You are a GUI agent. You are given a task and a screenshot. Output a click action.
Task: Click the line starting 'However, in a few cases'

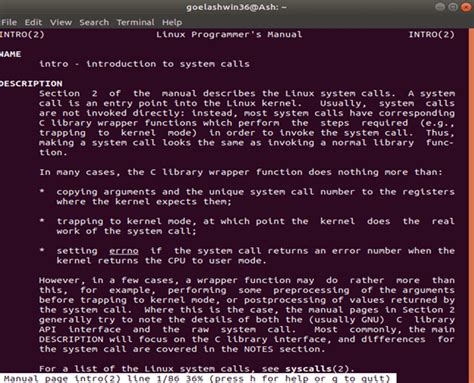[x=247, y=280]
